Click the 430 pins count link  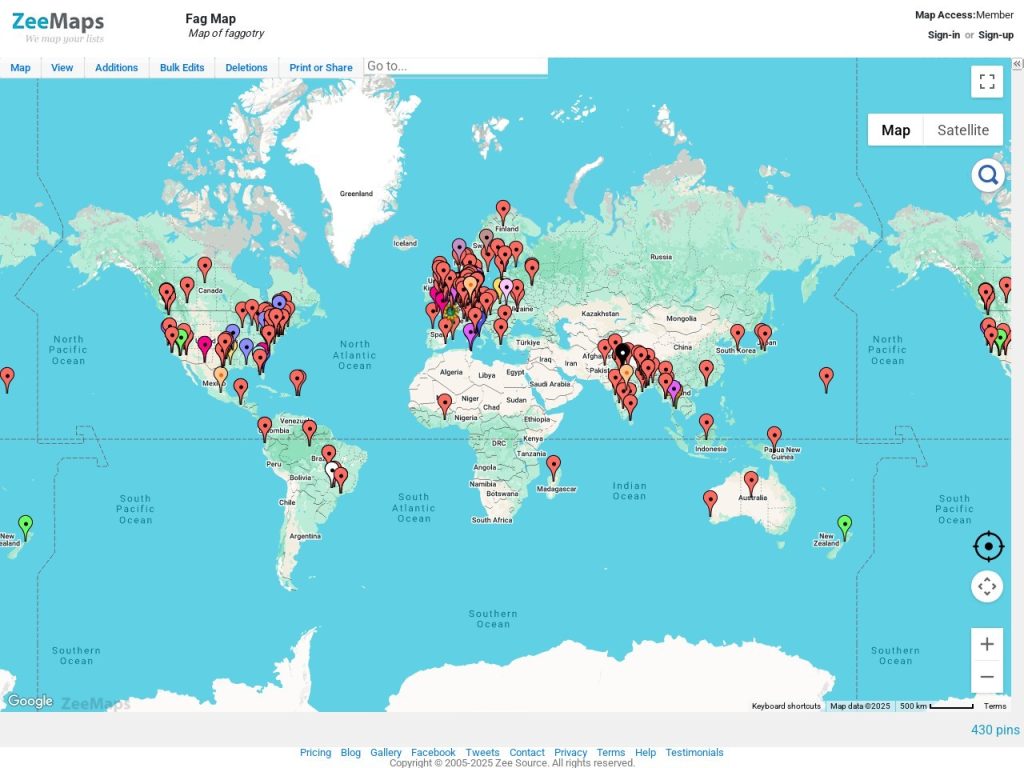click(x=994, y=730)
